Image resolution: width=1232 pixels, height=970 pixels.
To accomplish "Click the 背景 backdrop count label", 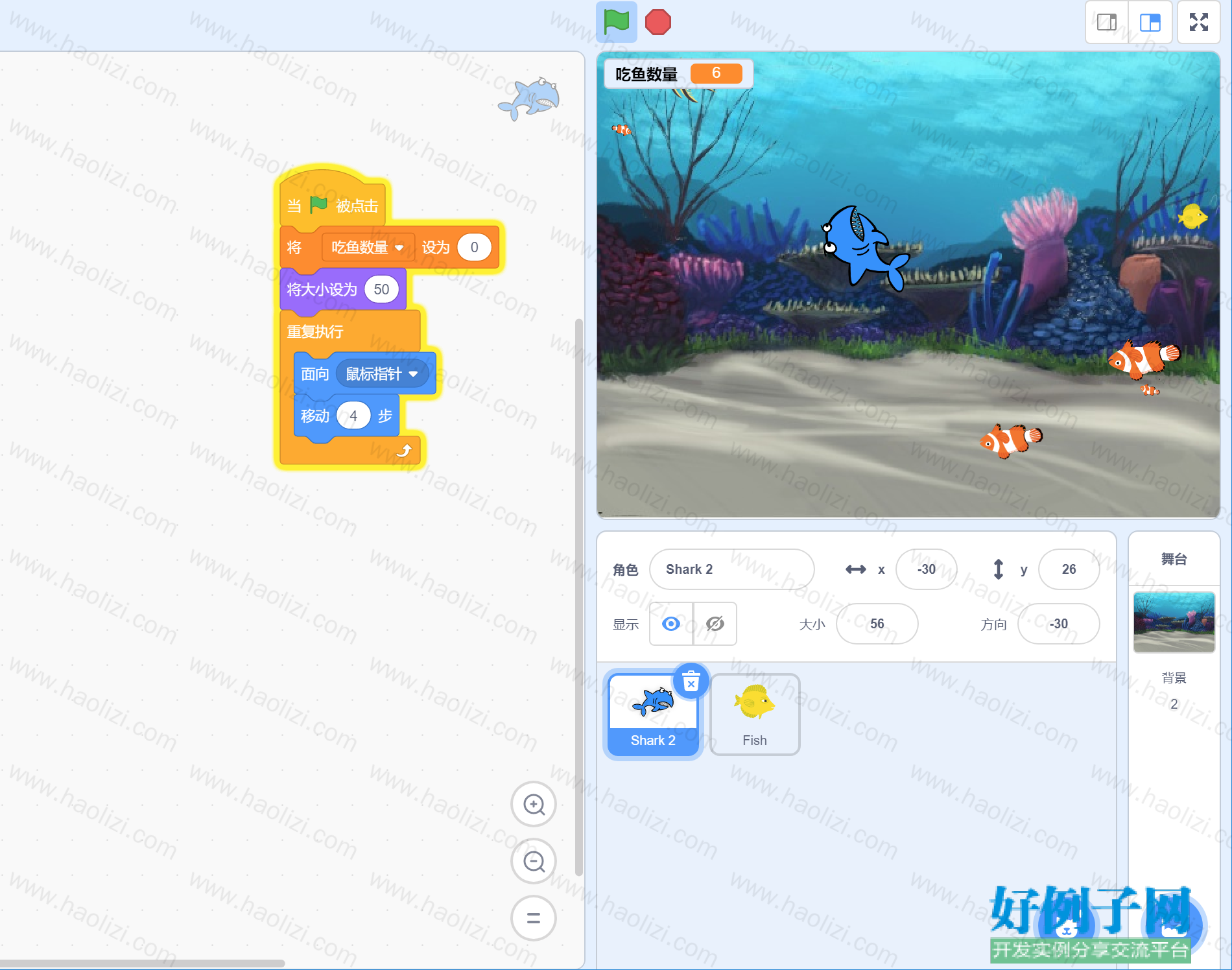I will (x=1174, y=678).
